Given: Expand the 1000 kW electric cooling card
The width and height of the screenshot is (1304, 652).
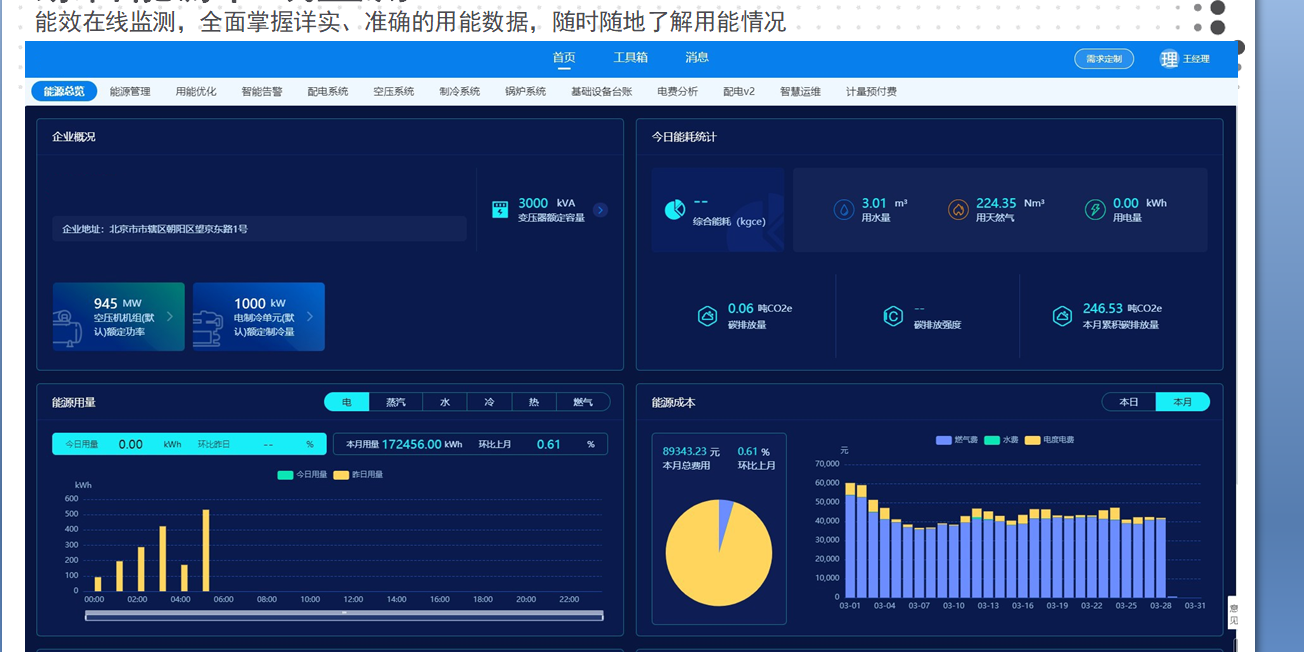Looking at the screenshot, I should point(309,317).
